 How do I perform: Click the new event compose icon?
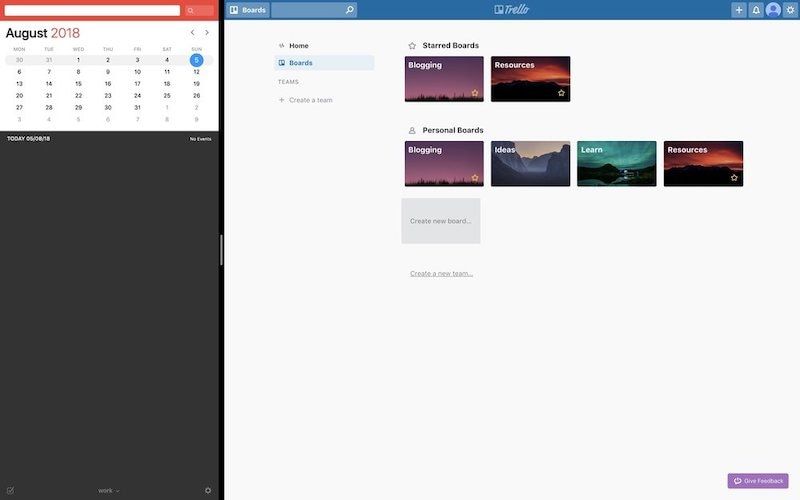click(x=10, y=490)
